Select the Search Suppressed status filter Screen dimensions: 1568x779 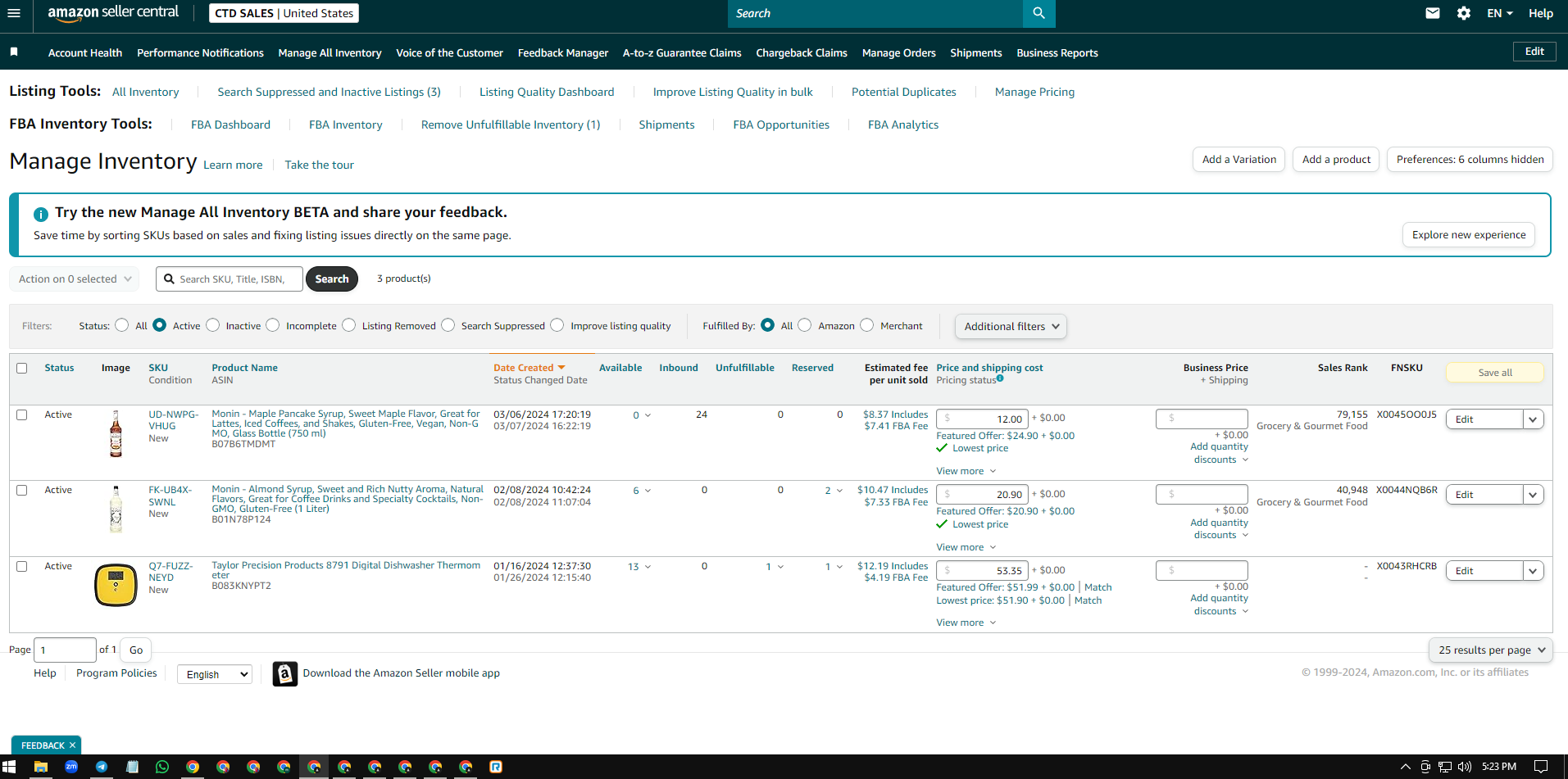pos(448,325)
